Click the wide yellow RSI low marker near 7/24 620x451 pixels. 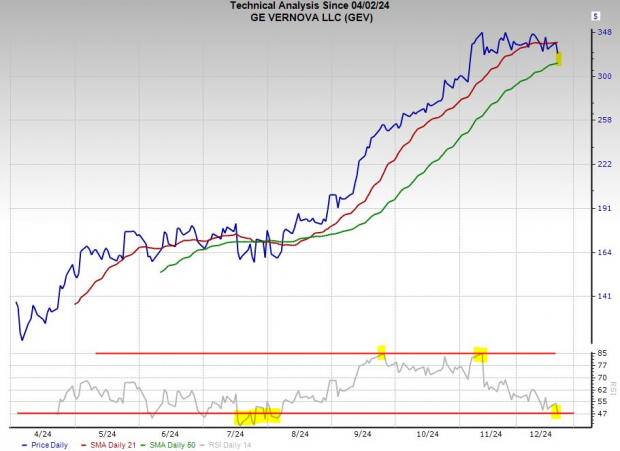click(x=257, y=415)
